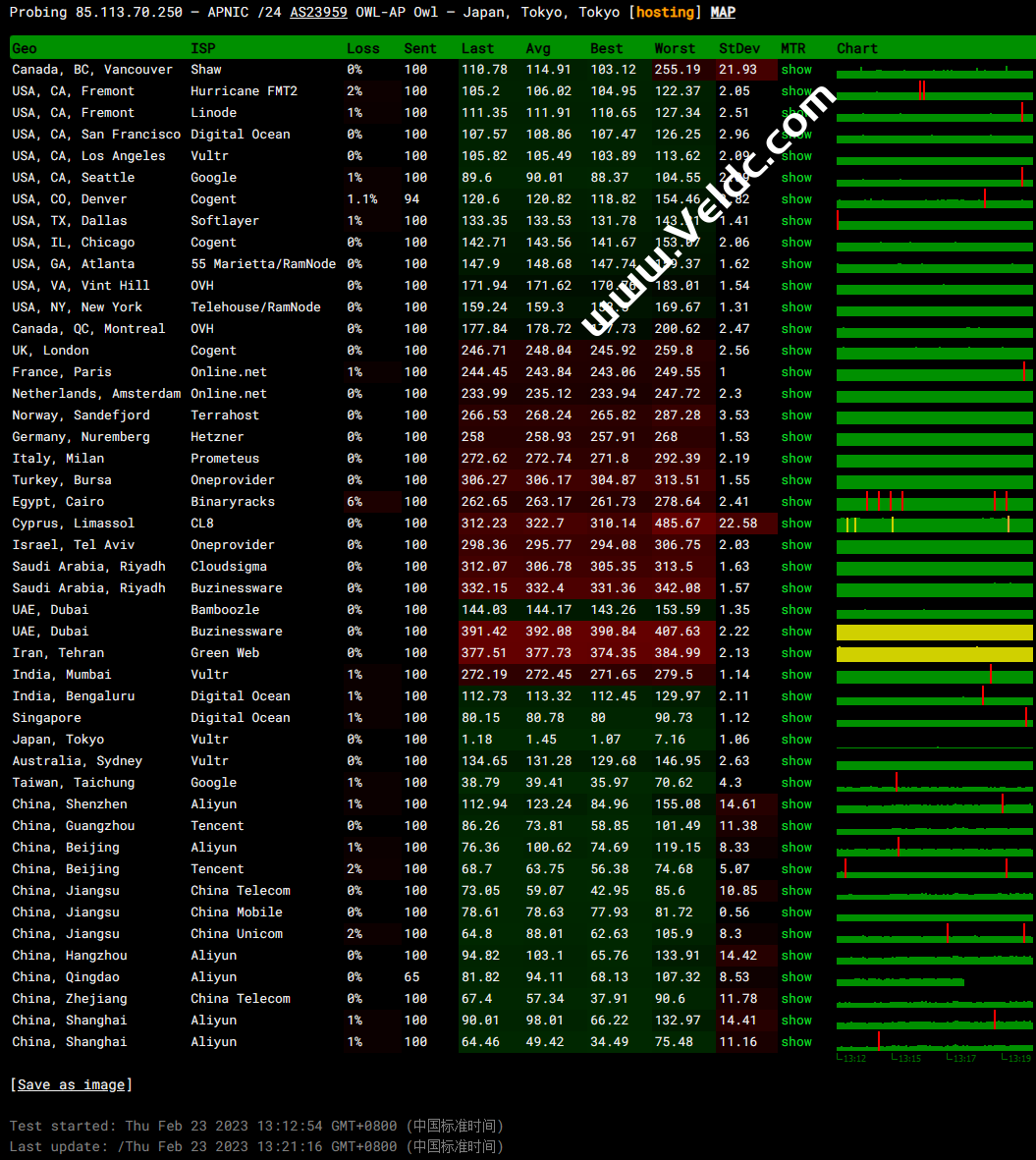Screen dimensions: 1036x1160
Task: Click the Egypt Cairo latency chart
Action: 934,503
